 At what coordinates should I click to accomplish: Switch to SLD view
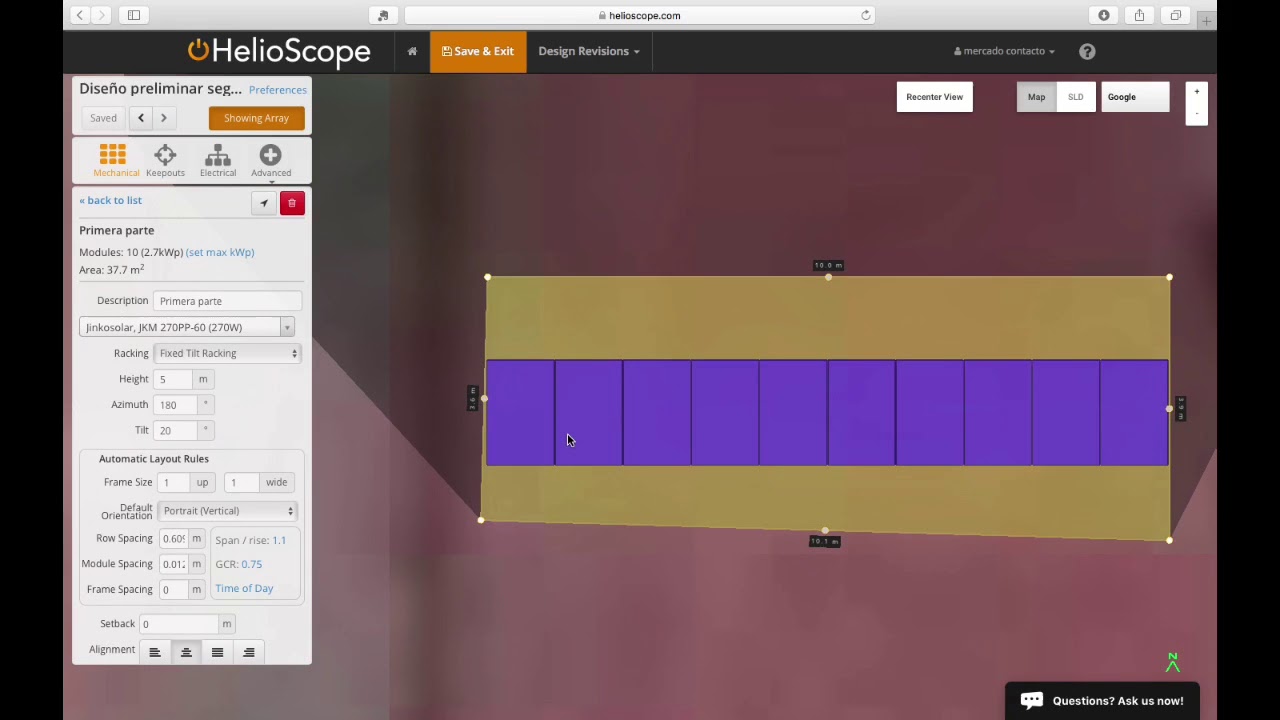click(1075, 97)
